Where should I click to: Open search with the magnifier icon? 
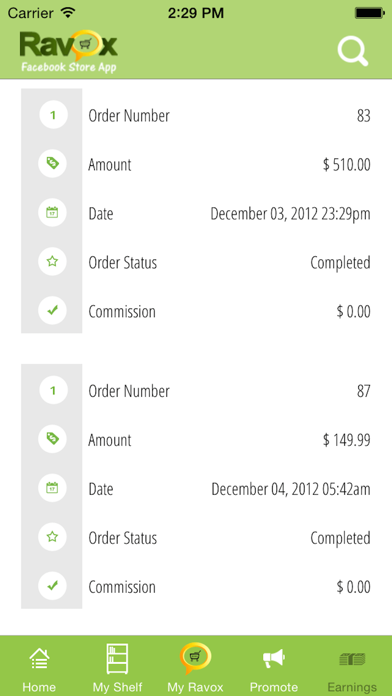(x=353, y=51)
